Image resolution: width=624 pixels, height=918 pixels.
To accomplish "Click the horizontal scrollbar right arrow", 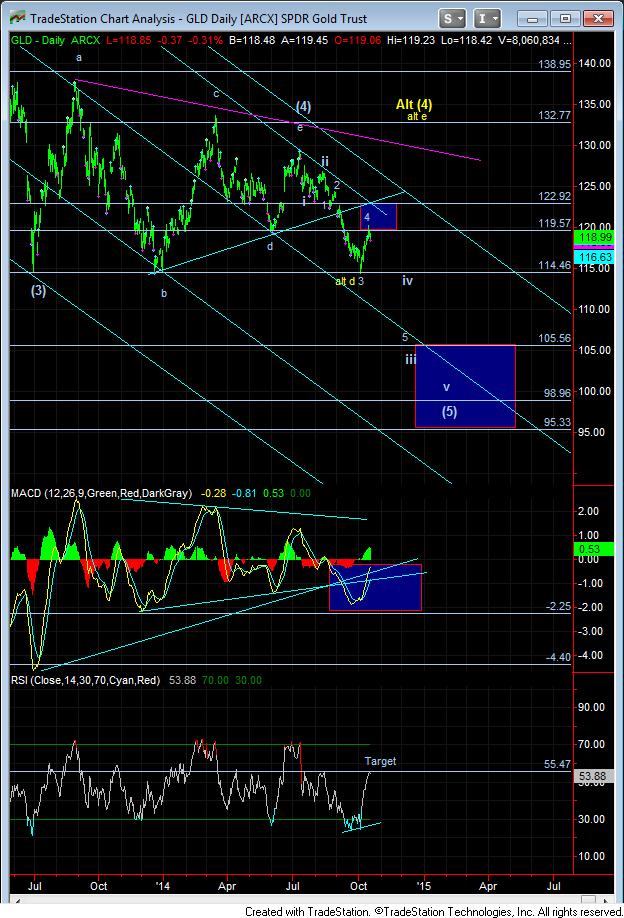I will 605,900.
